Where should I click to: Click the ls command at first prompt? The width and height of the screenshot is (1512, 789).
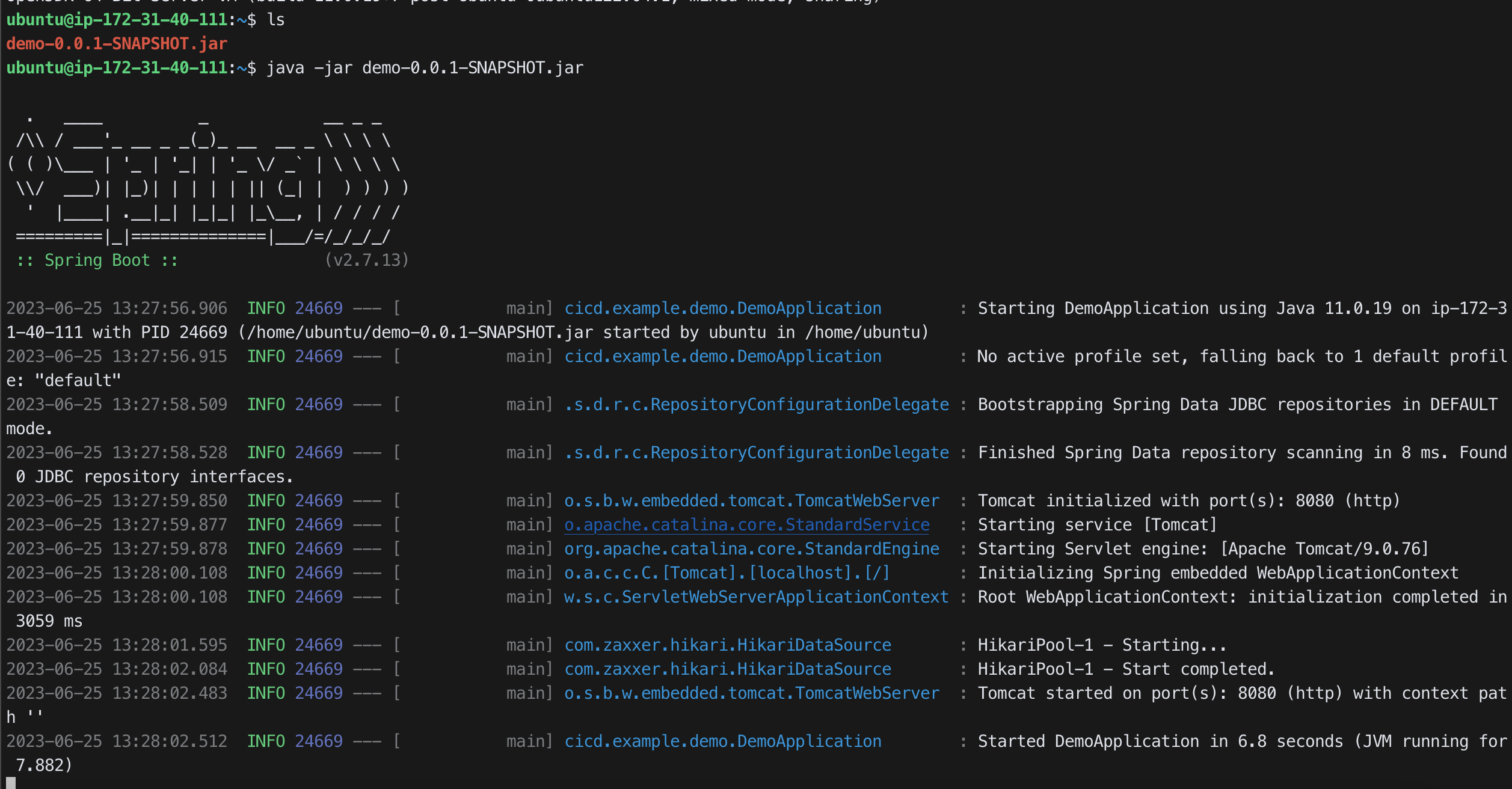point(276,20)
